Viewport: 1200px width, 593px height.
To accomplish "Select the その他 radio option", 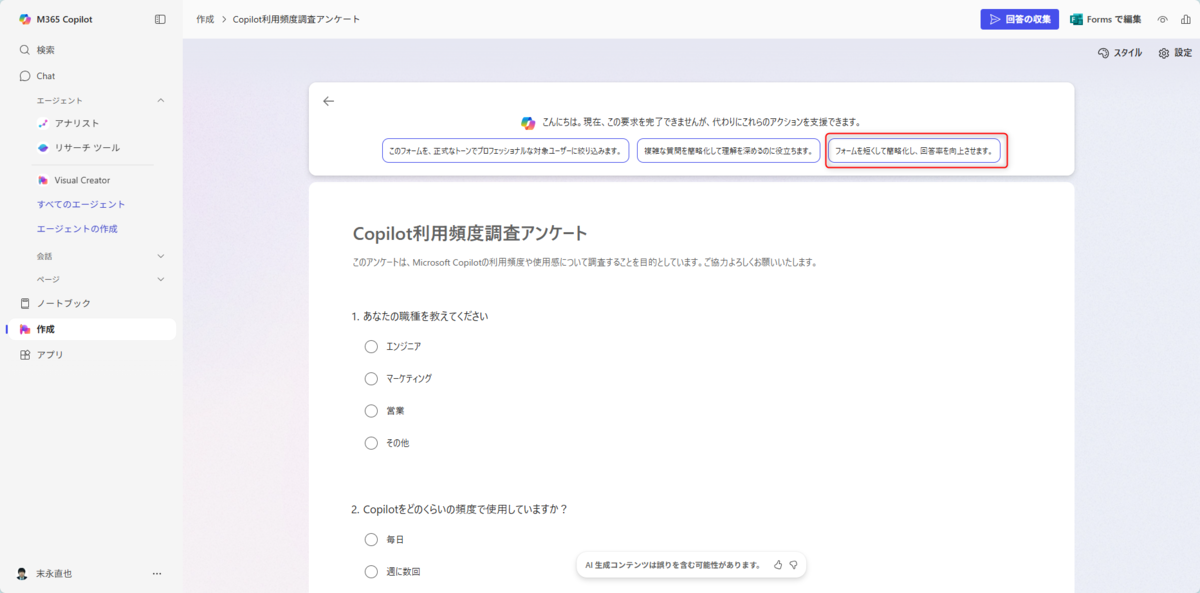I will point(371,442).
